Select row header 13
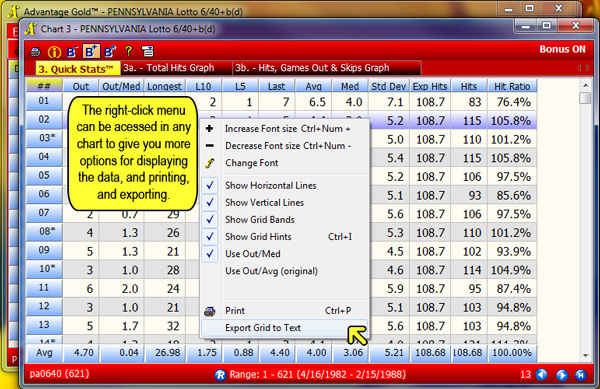The image size is (600, 389). (44, 325)
